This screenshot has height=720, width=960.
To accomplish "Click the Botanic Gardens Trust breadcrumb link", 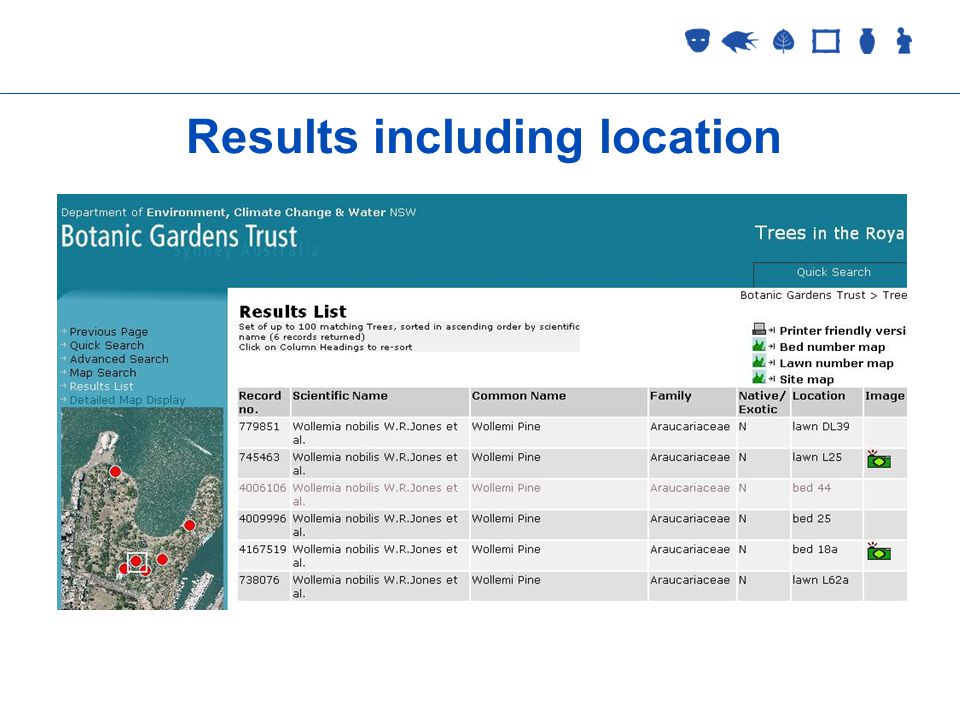I will tap(803, 295).
